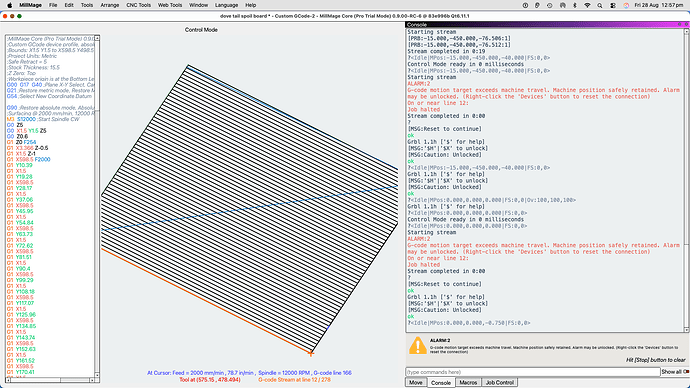Click the Wi-Fi status icon

click(587, 5)
